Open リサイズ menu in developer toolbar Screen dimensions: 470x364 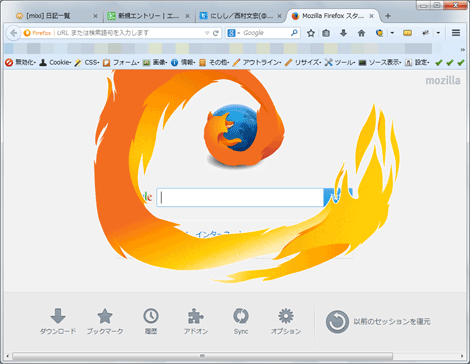(303, 62)
